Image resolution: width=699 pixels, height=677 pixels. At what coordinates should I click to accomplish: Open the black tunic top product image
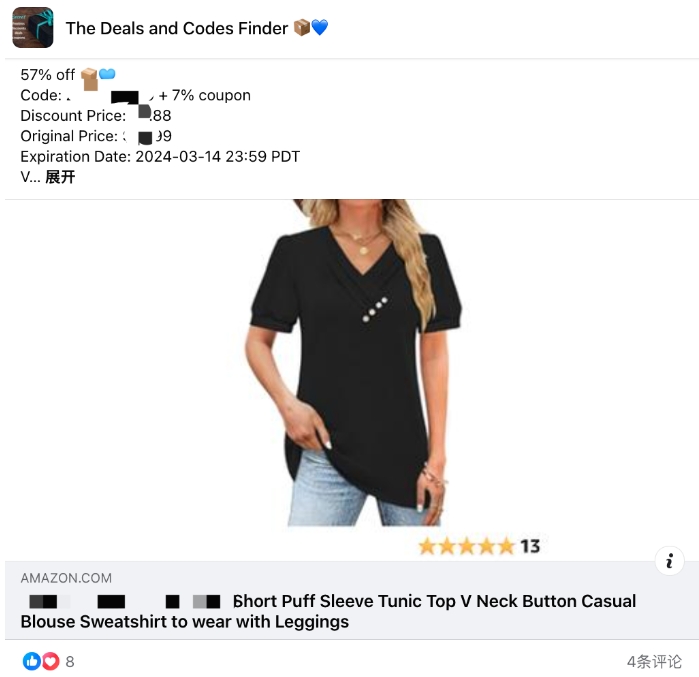coord(354,363)
